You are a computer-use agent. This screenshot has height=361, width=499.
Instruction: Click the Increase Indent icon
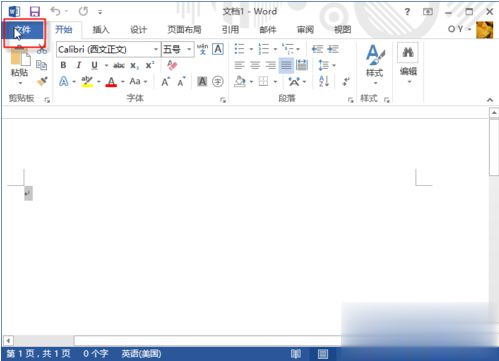coord(333,49)
